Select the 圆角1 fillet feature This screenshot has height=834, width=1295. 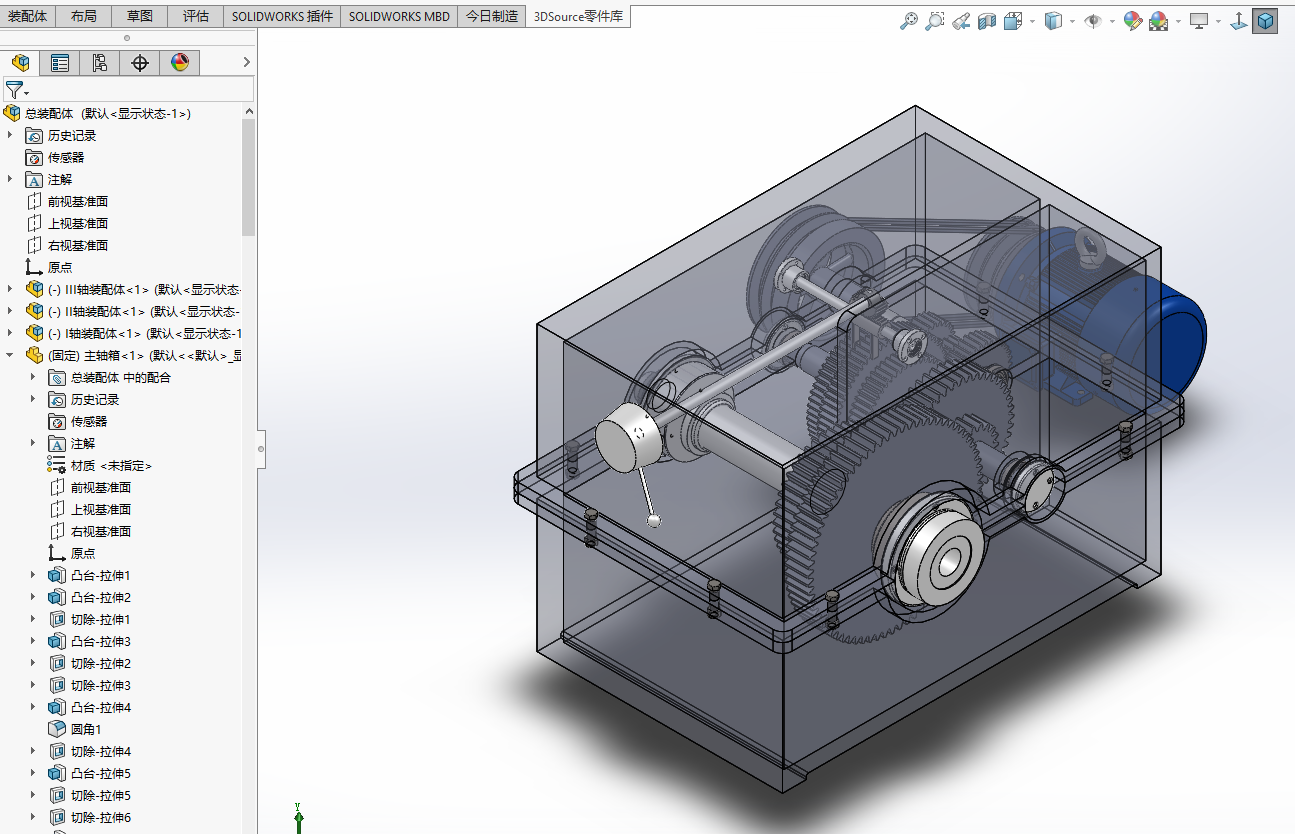coord(85,729)
